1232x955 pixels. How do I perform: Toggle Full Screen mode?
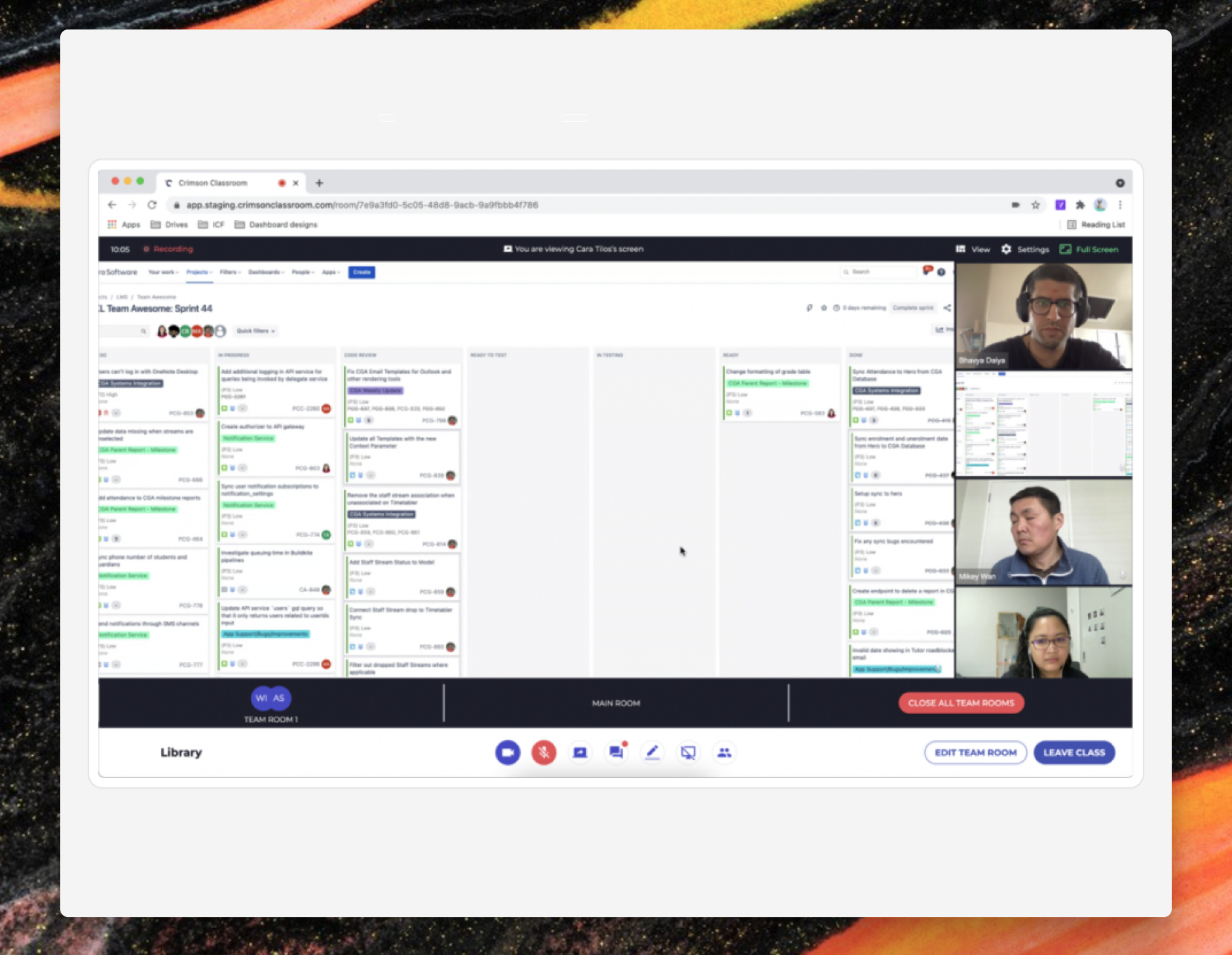point(1089,250)
